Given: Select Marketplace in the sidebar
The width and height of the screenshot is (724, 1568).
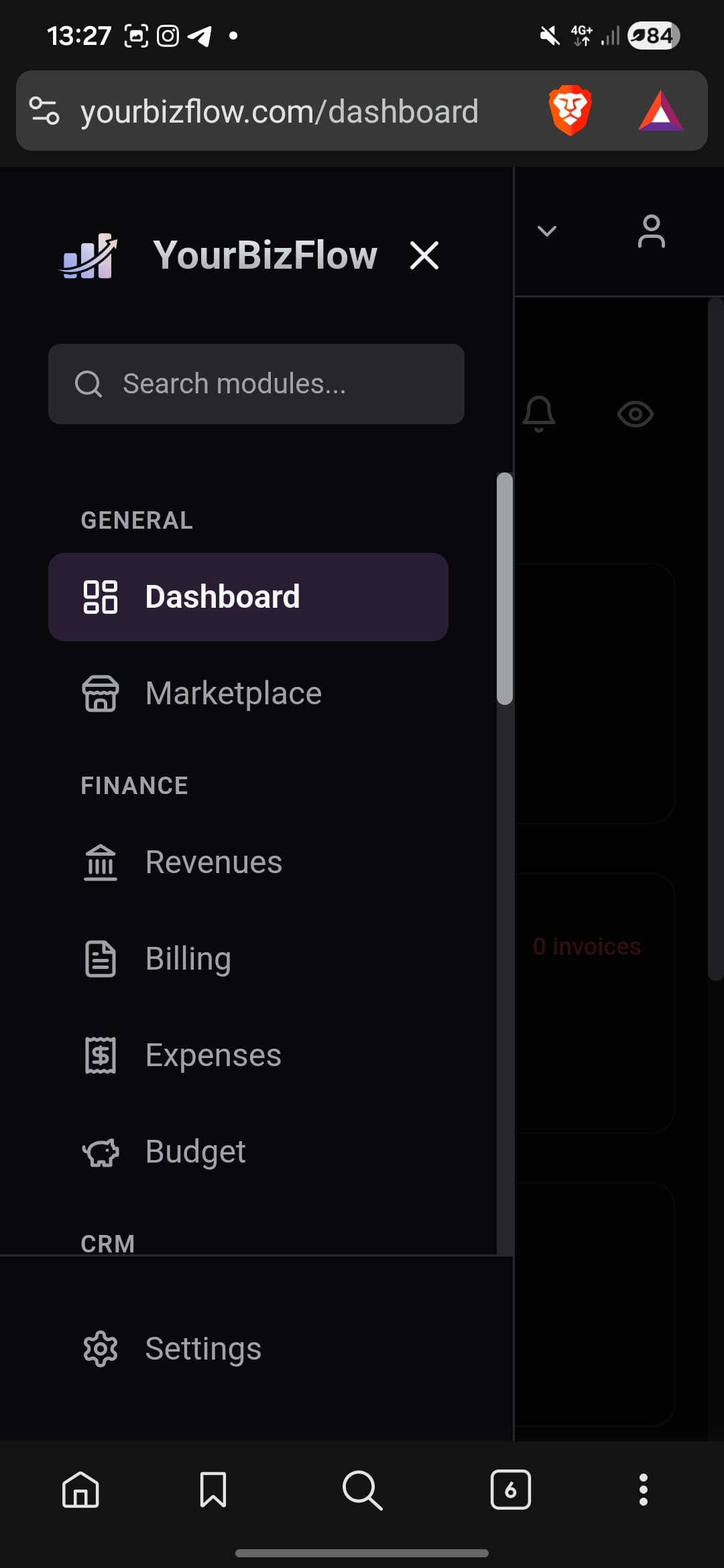Looking at the screenshot, I should tap(233, 694).
